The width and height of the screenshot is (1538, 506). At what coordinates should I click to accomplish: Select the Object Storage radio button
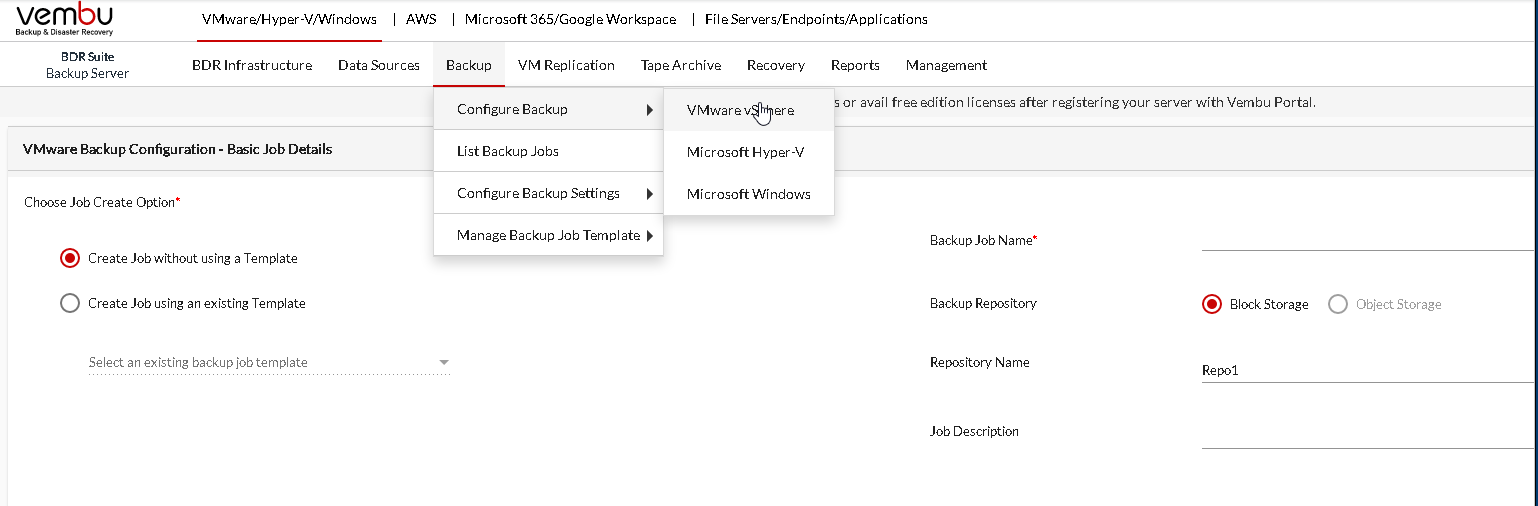tap(1338, 304)
